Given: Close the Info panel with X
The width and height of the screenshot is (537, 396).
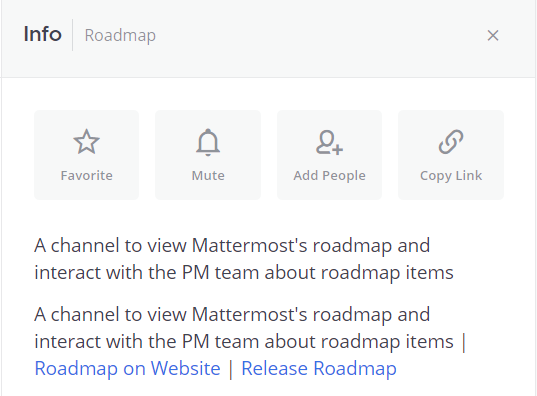Looking at the screenshot, I should click(493, 35).
